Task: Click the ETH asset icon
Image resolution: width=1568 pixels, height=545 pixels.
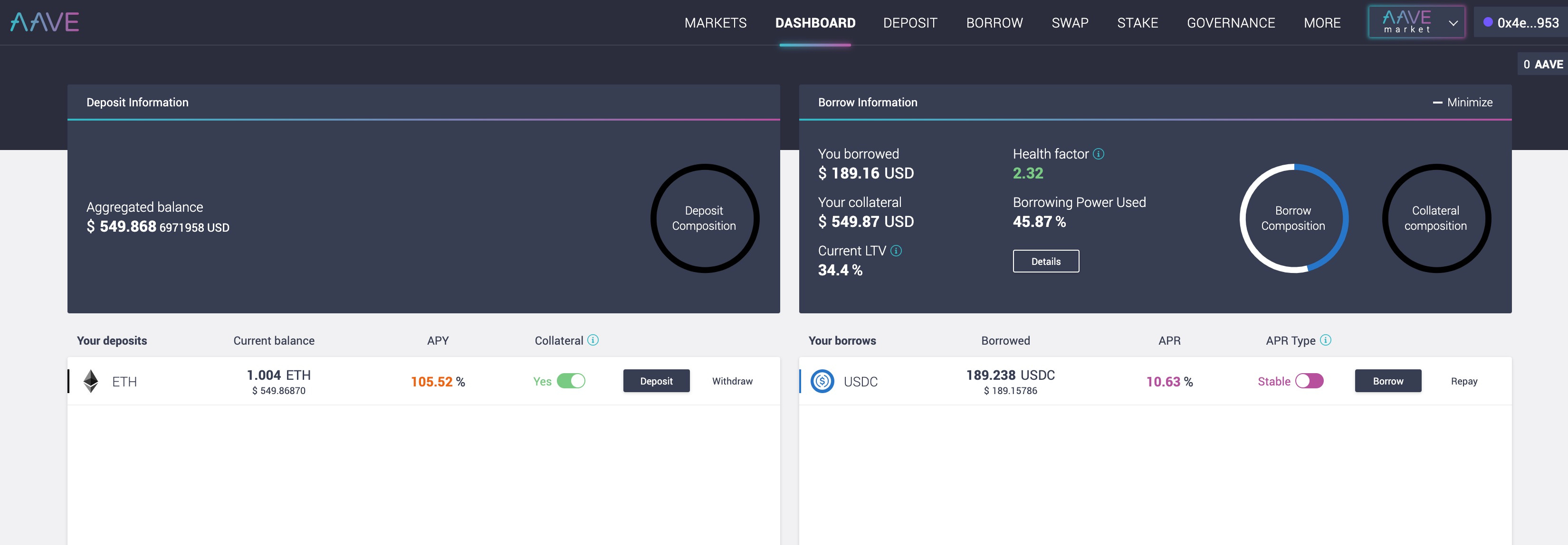Action: pos(91,381)
